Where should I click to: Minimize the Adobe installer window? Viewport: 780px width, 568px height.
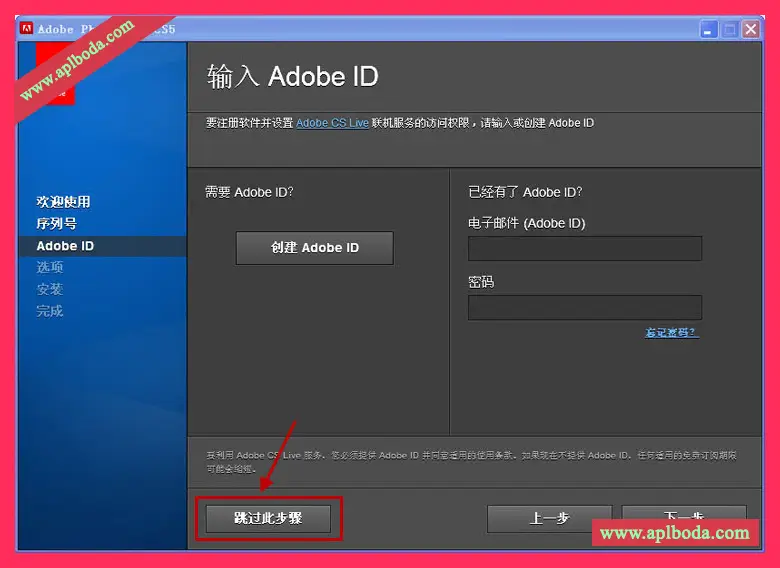pos(708,29)
